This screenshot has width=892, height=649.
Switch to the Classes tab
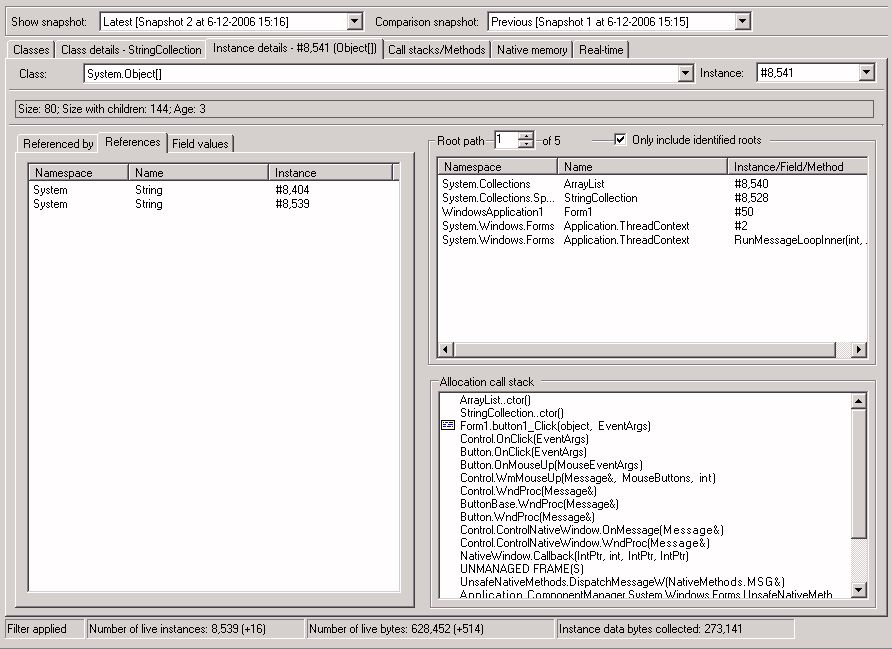click(31, 50)
